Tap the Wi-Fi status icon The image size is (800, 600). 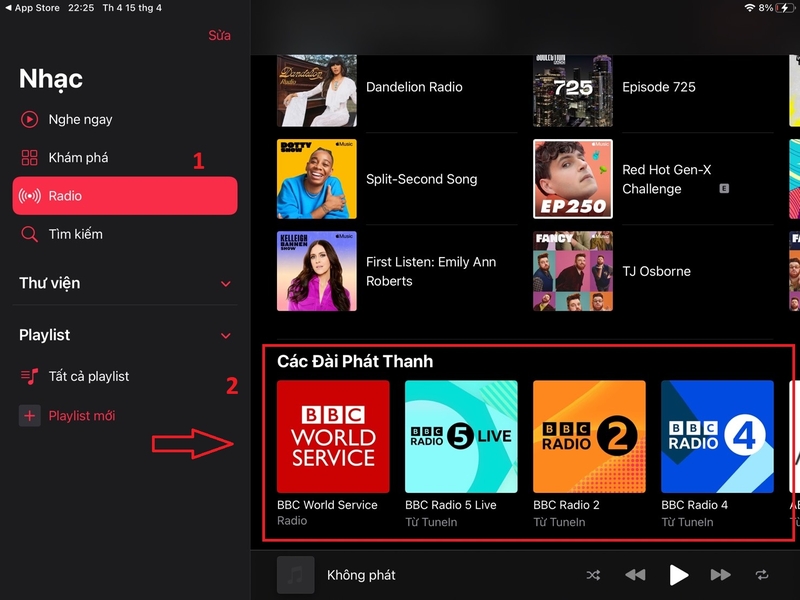[x=749, y=8]
